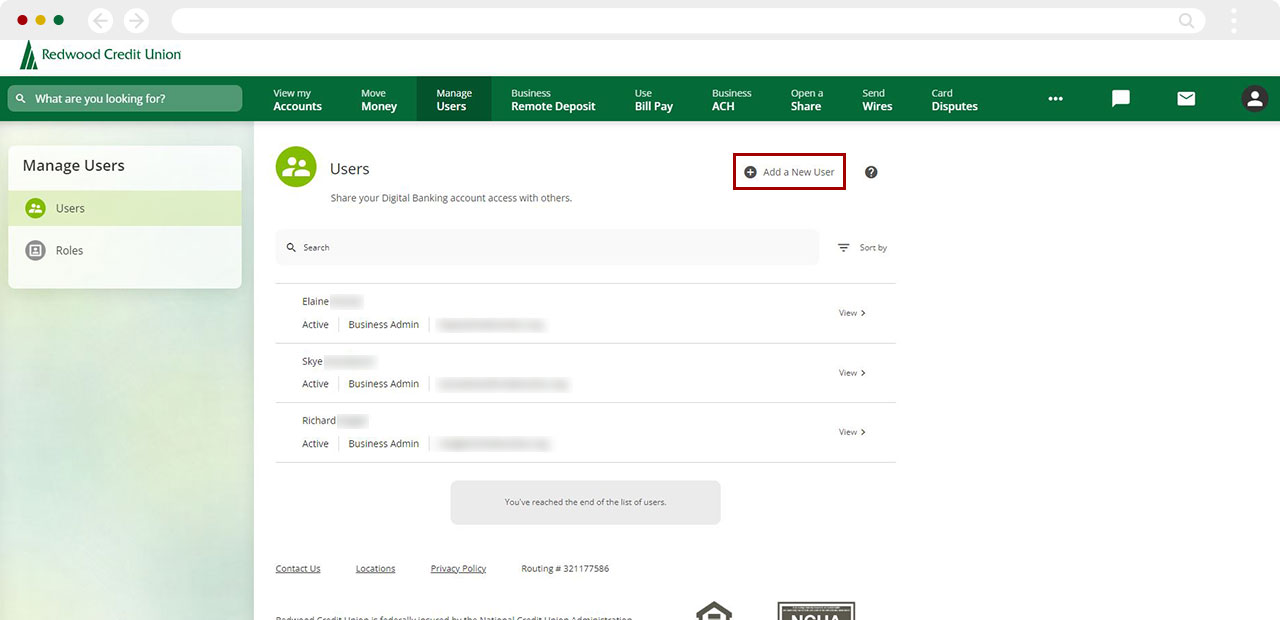The height and width of the screenshot is (620, 1280).
Task: Click the Routing # 321177586 text
Action: (x=565, y=569)
